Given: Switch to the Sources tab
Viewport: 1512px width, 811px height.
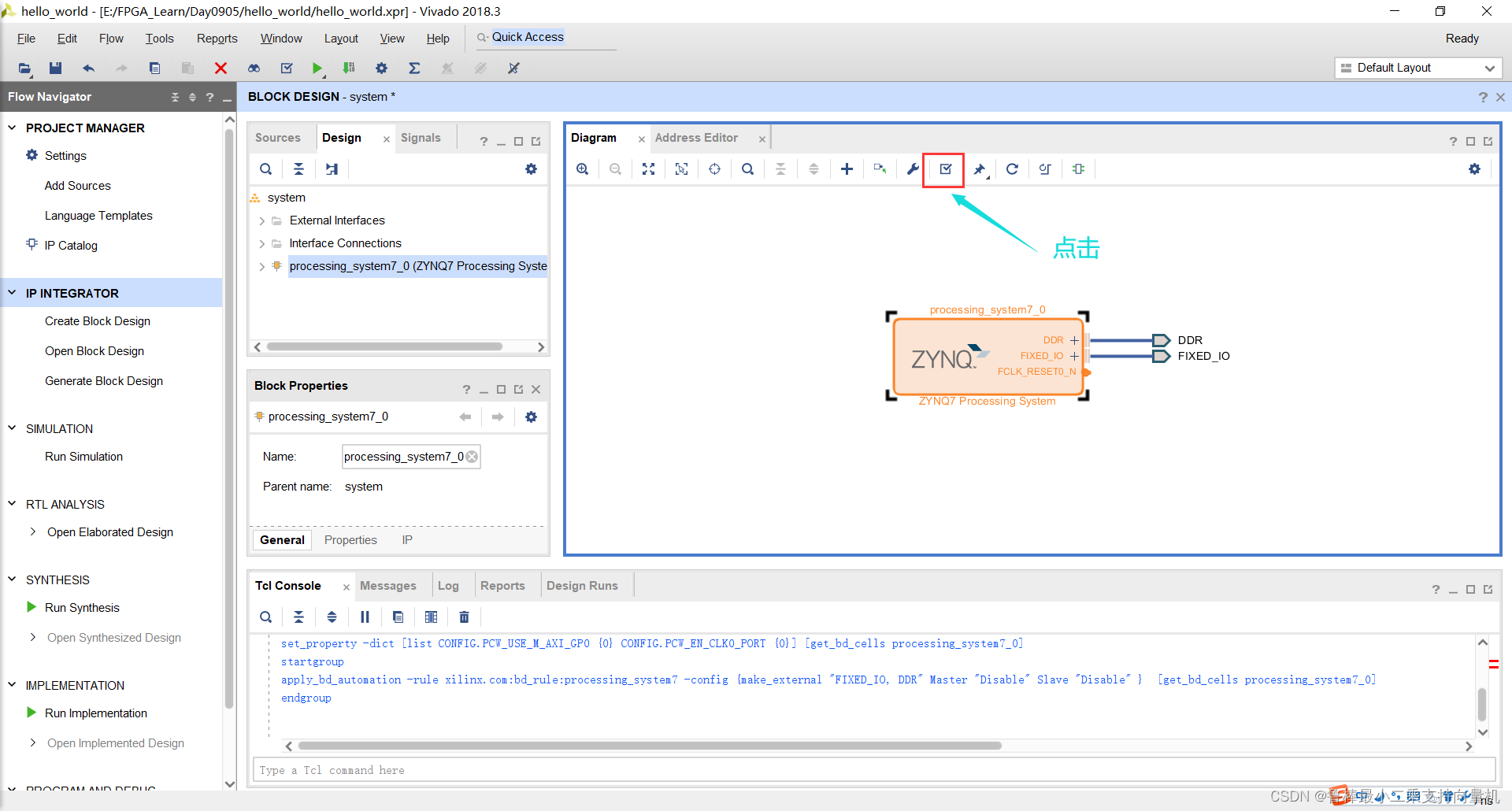Looking at the screenshot, I should (x=277, y=138).
